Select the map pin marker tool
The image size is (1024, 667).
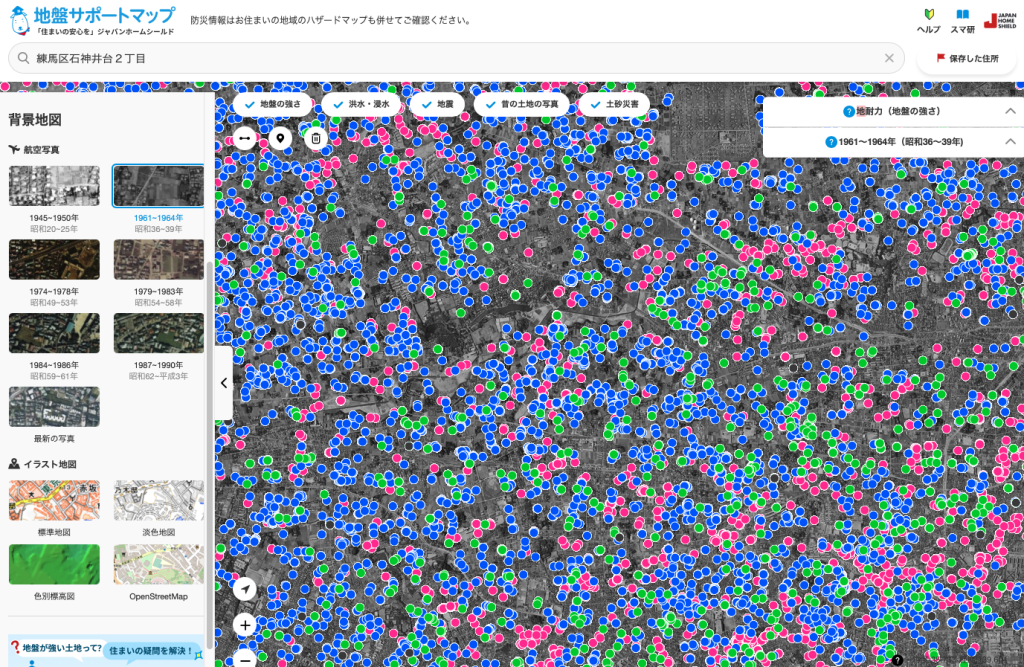click(280, 138)
